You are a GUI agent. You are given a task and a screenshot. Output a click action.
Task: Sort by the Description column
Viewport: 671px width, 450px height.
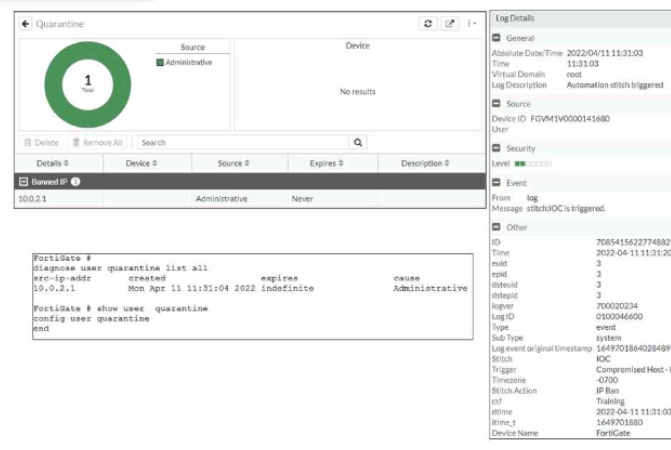[425, 163]
